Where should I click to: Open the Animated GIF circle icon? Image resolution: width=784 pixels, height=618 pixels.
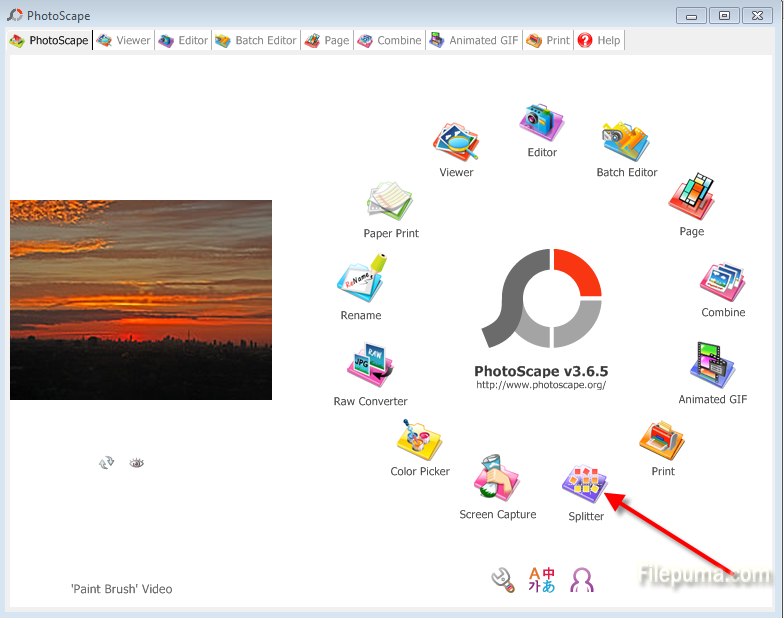(x=714, y=367)
